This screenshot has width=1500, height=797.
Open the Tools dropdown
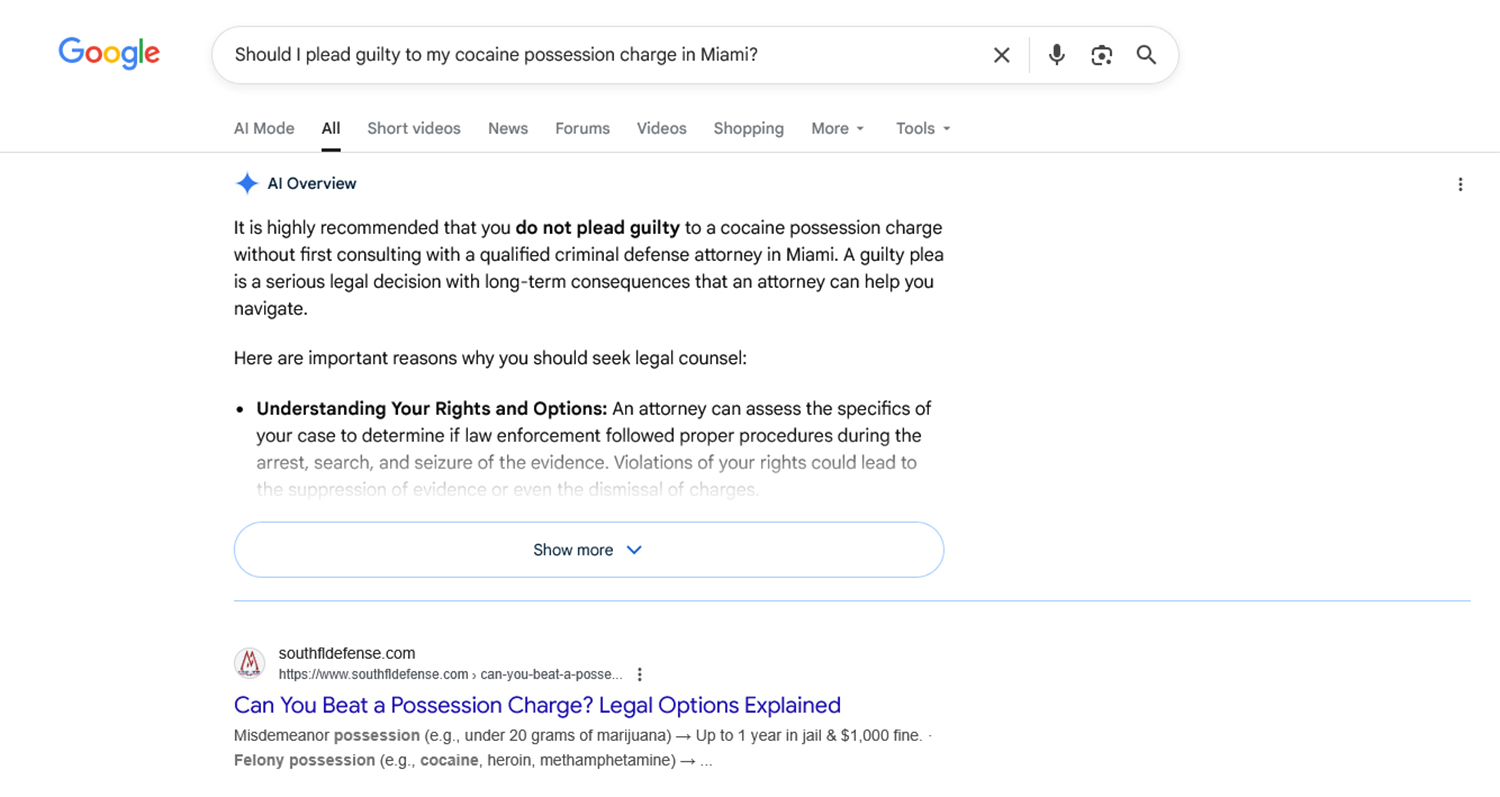pyautogui.click(x=921, y=128)
